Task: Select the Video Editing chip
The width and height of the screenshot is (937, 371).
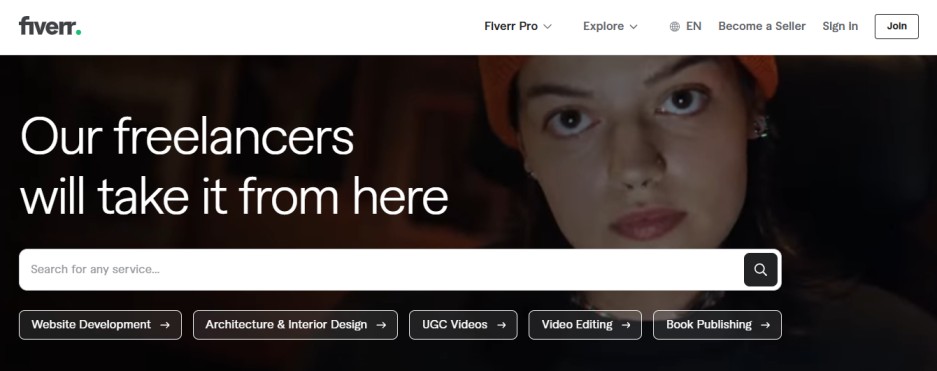Action: click(585, 325)
